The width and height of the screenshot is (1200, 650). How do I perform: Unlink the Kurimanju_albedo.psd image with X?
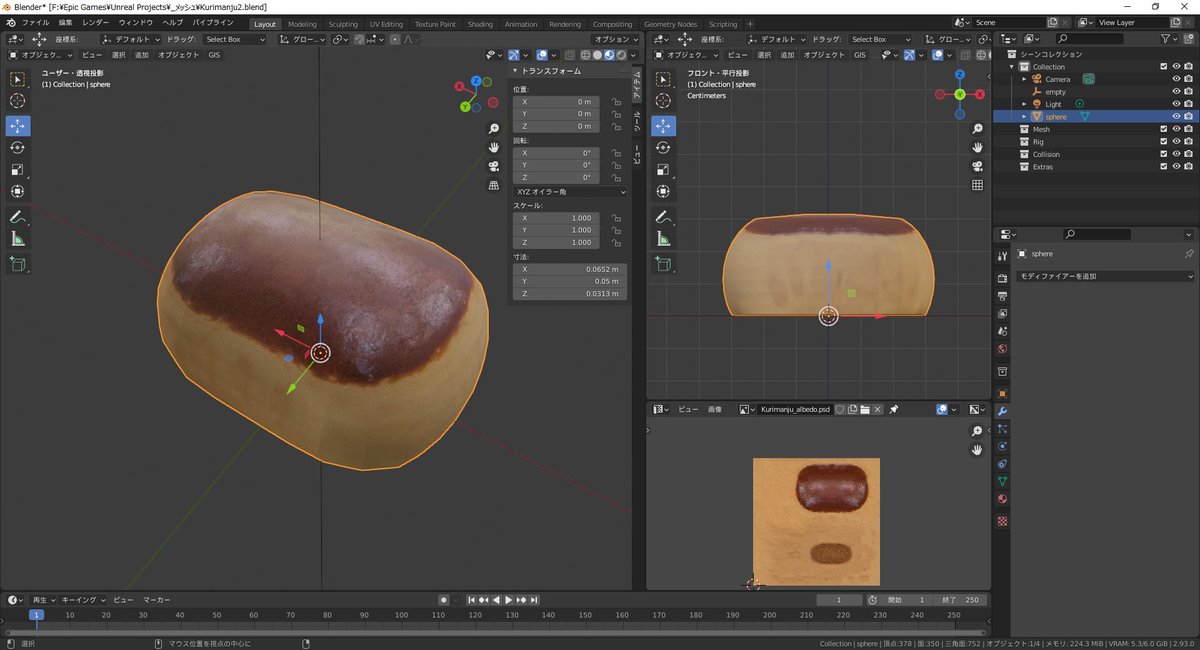pyautogui.click(x=878, y=410)
